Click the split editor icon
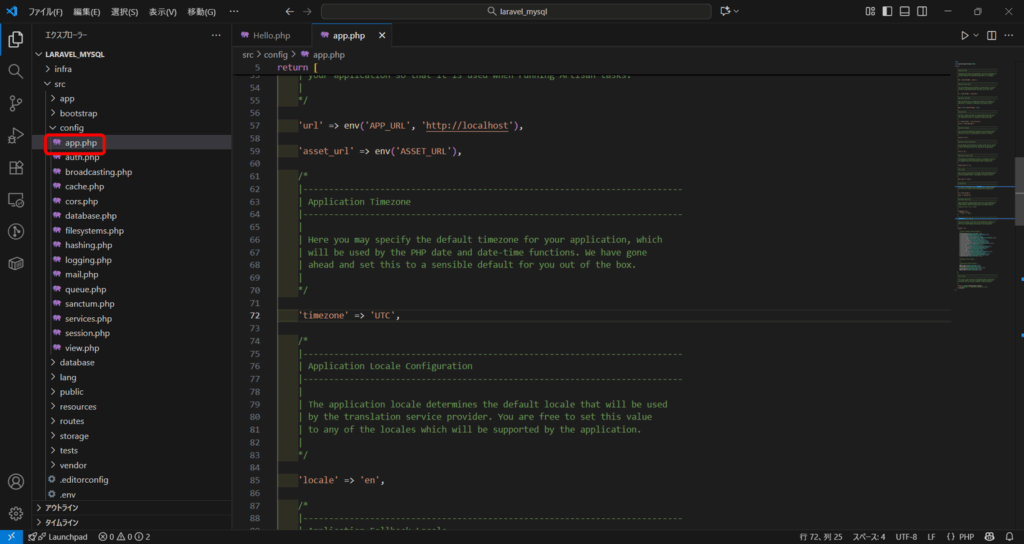Image resolution: width=1024 pixels, height=544 pixels. (992, 35)
